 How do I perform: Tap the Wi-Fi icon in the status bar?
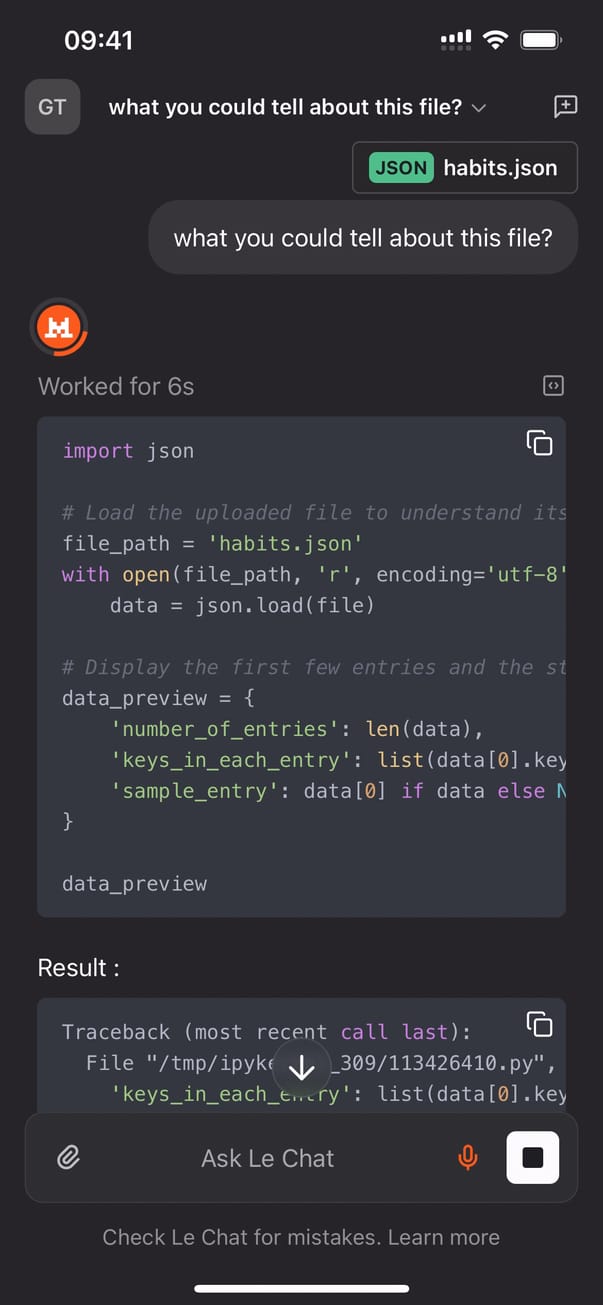tap(495, 40)
